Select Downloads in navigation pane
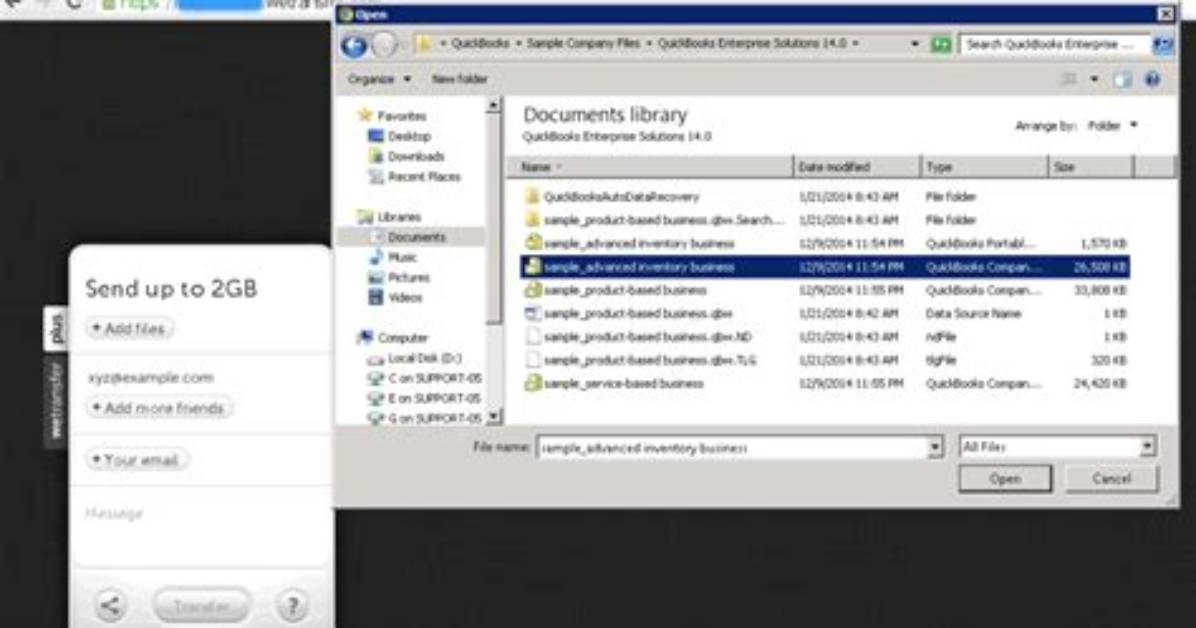The width and height of the screenshot is (1196, 628). [416, 156]
